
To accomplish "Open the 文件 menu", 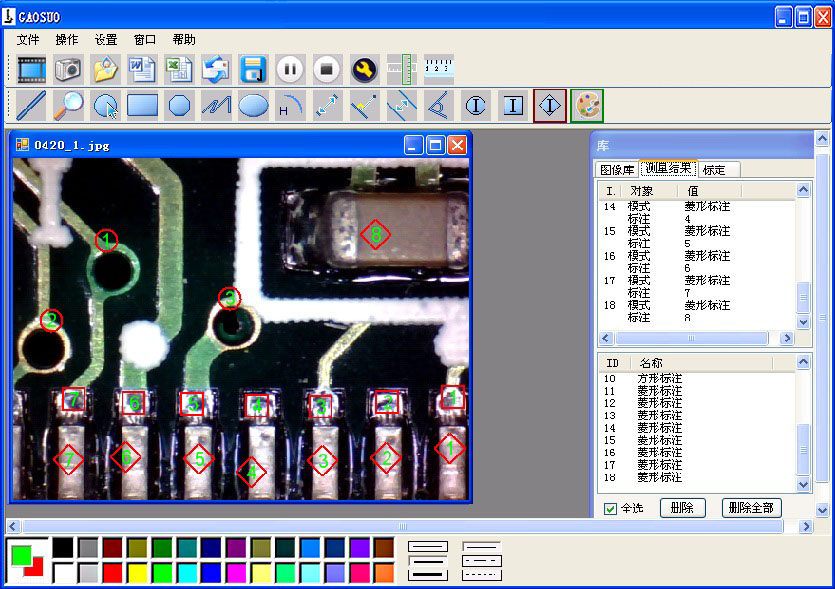I will pos(28,39).
